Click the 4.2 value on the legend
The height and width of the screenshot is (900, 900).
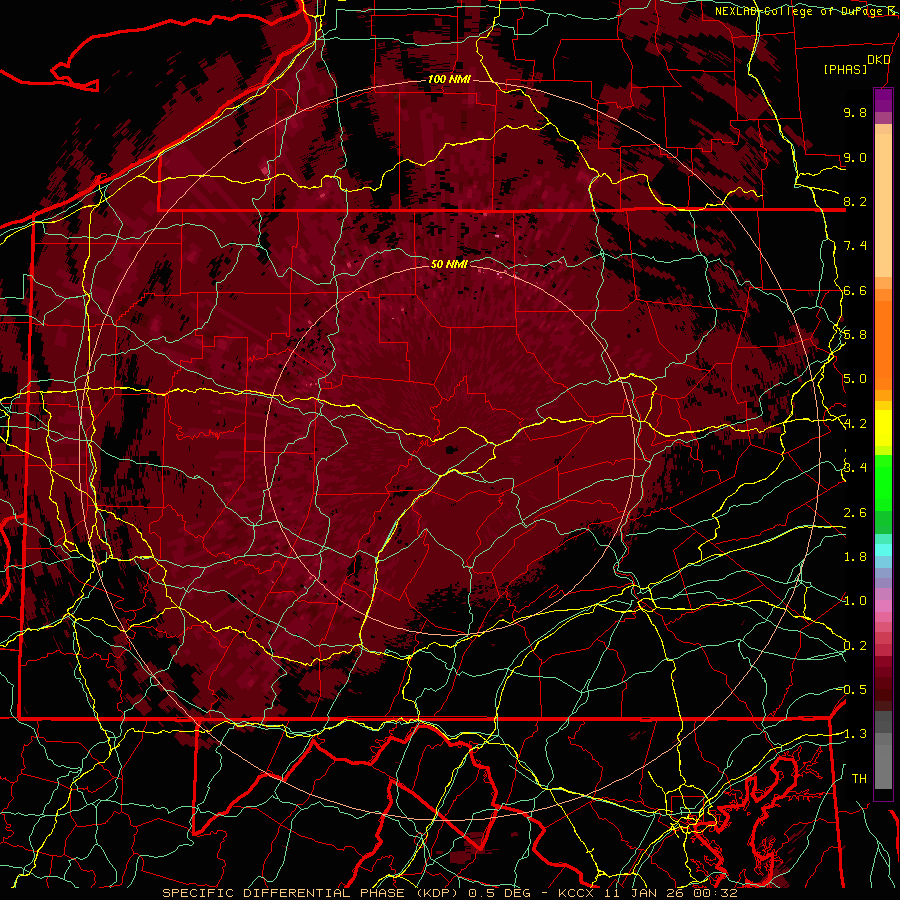[855, 424]
